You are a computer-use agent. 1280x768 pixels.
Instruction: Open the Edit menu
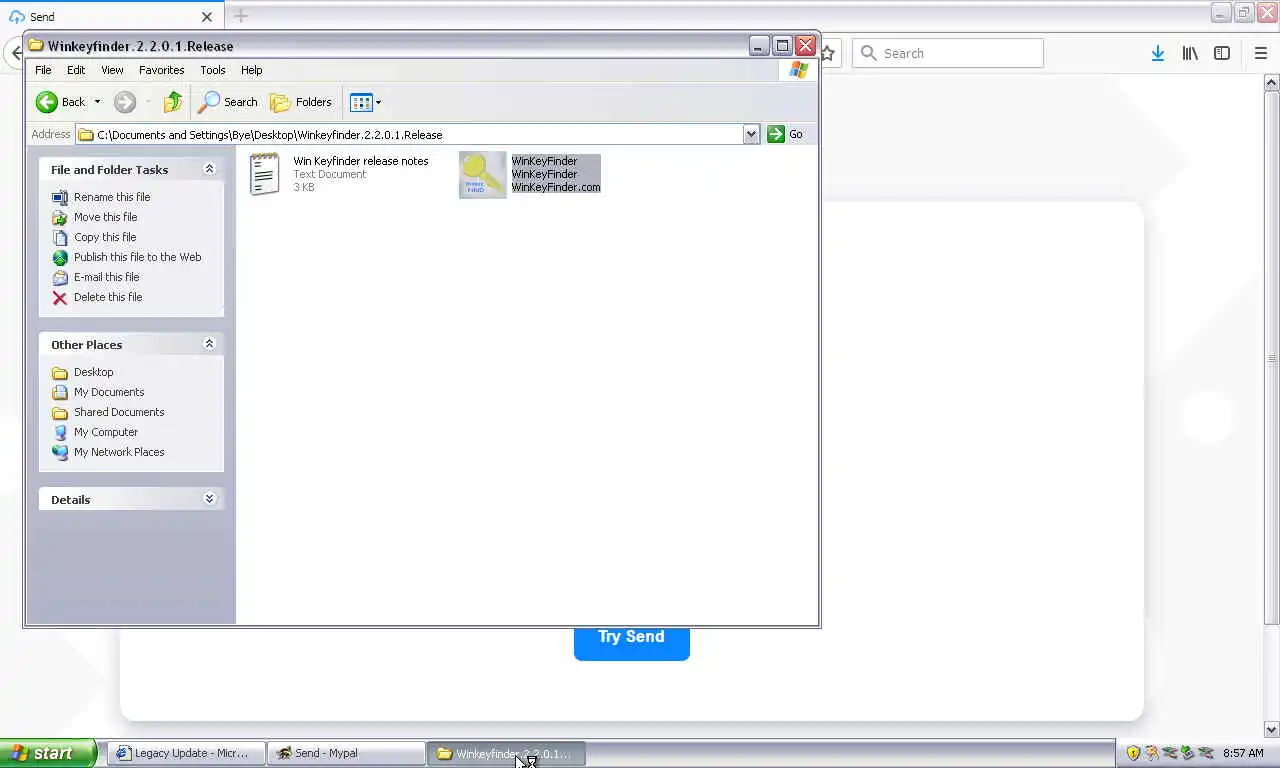click(76, 70)
